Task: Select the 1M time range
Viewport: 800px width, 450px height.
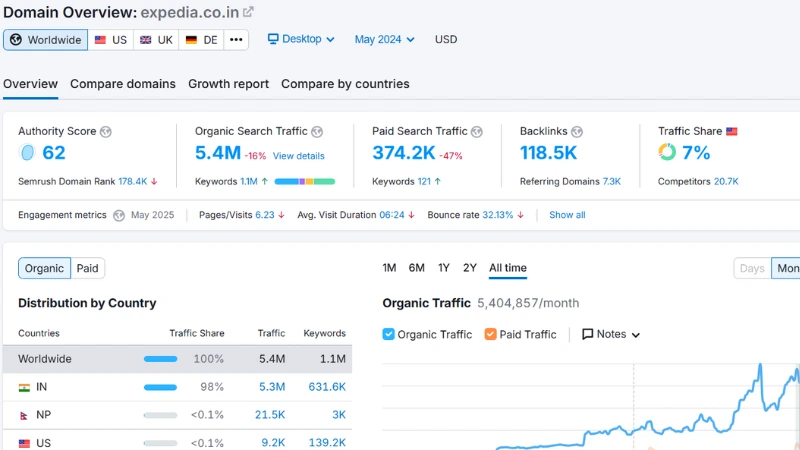Action: click(389, 268)
